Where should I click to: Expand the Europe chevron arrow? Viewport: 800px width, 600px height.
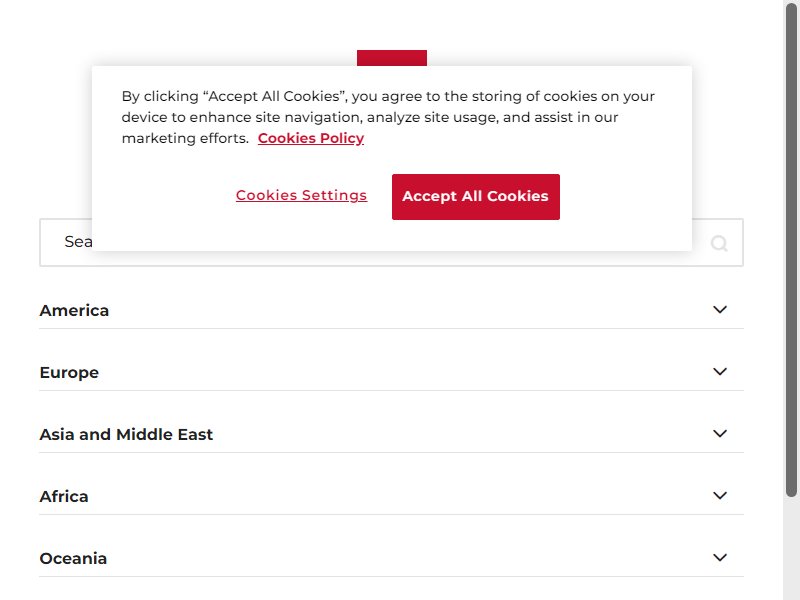720,372
